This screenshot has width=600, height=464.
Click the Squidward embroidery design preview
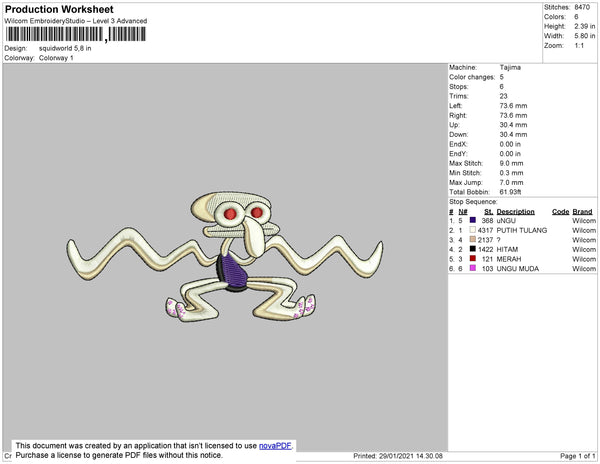point(225,256)
